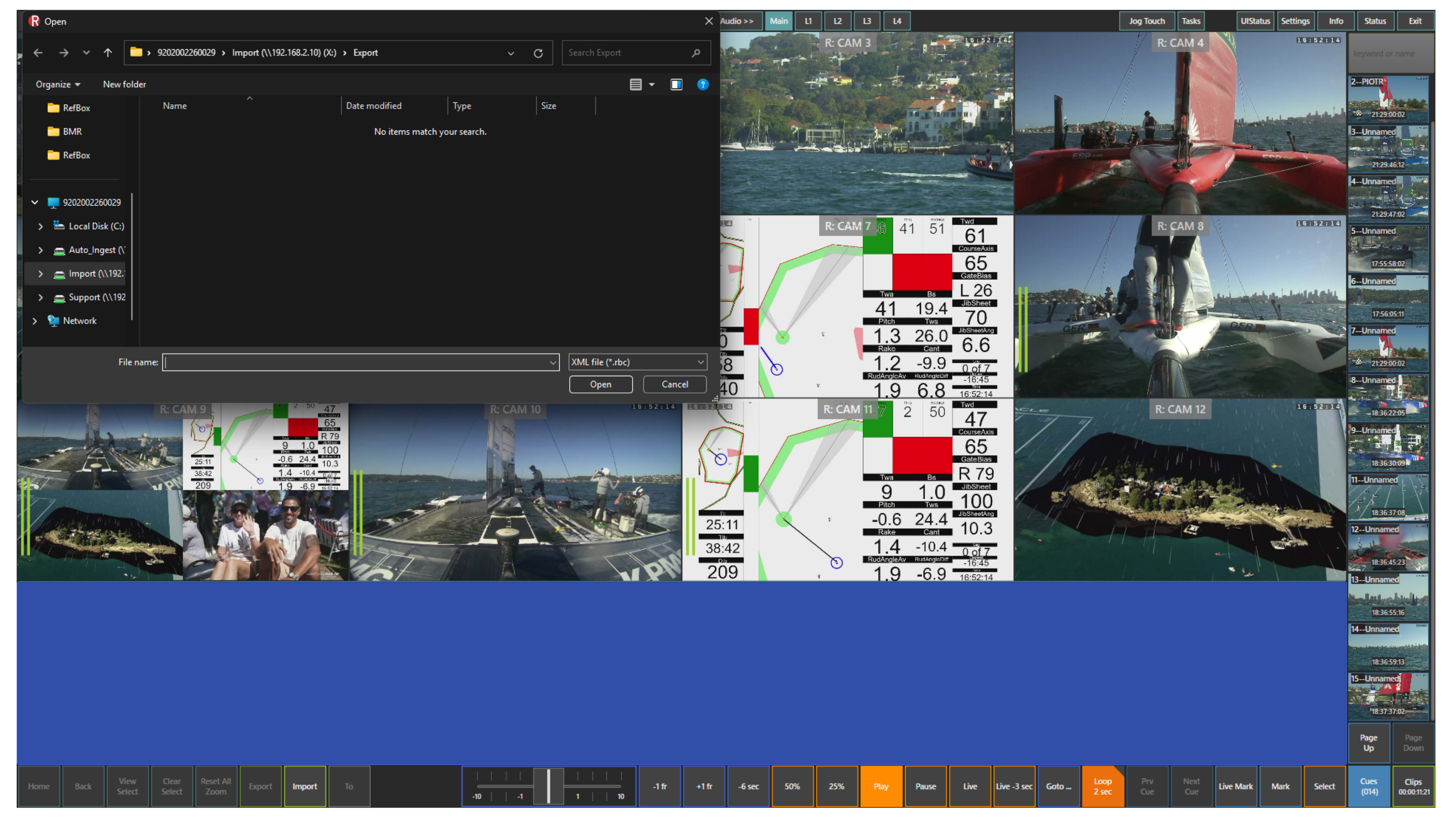Change the file view layout icon

[x=636, y=84]
